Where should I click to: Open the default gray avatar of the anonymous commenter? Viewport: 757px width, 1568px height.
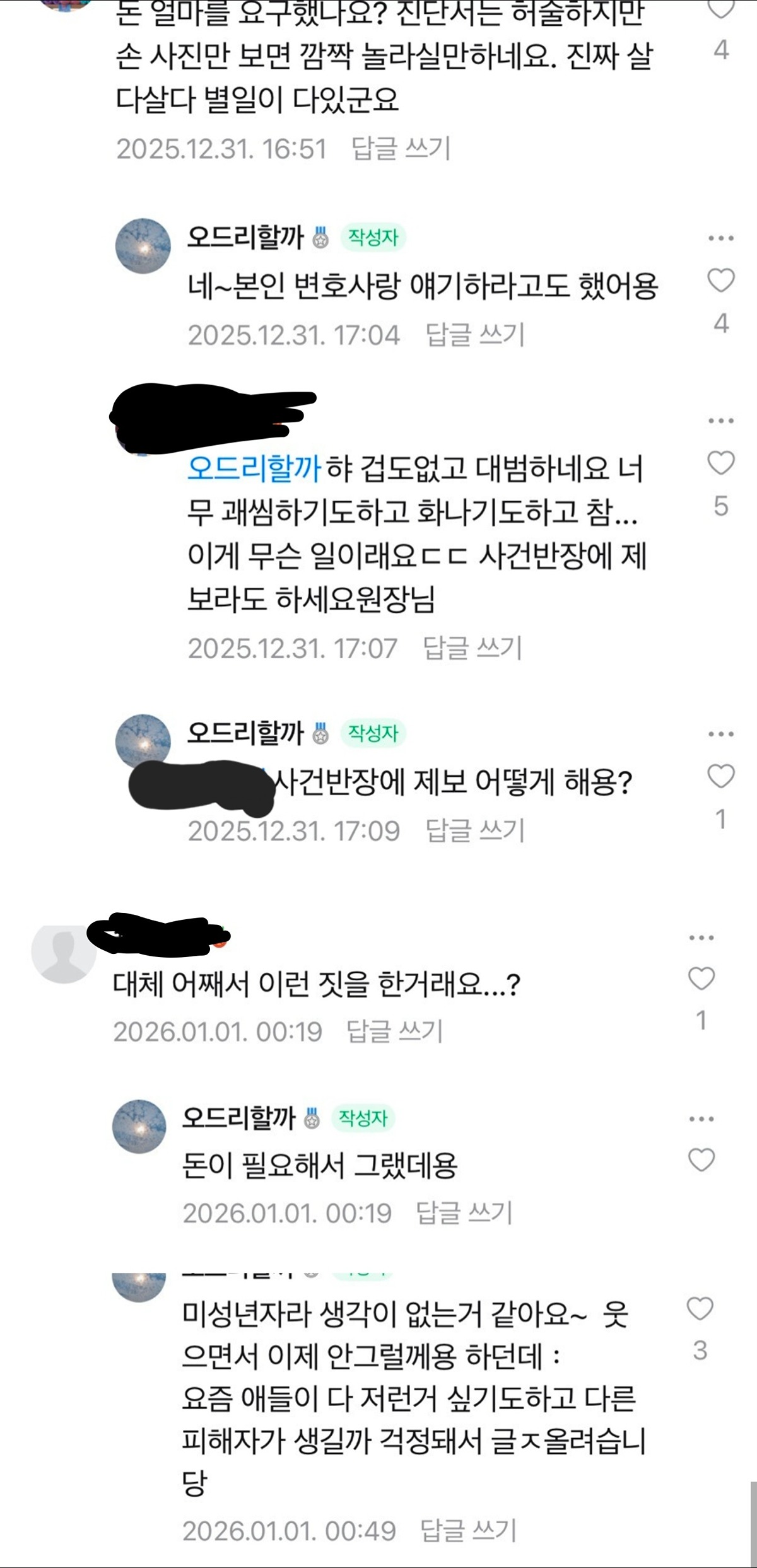(x=64, y=951)
